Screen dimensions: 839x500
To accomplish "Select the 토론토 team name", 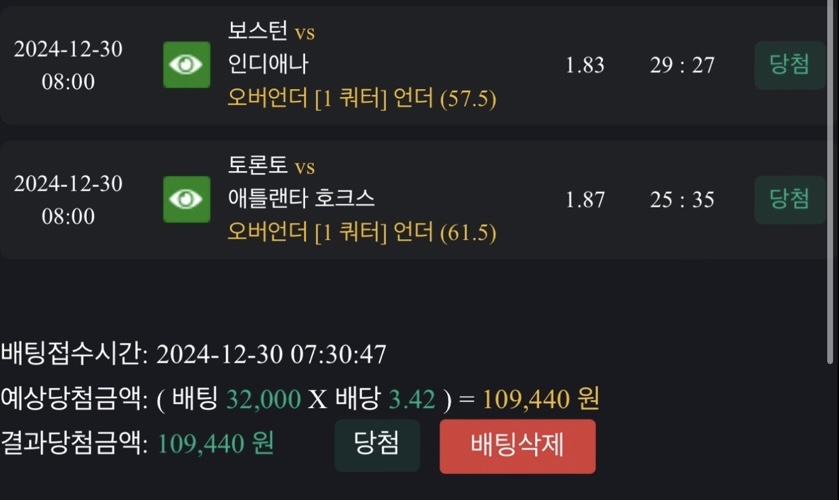I will (x=257, y=166).
